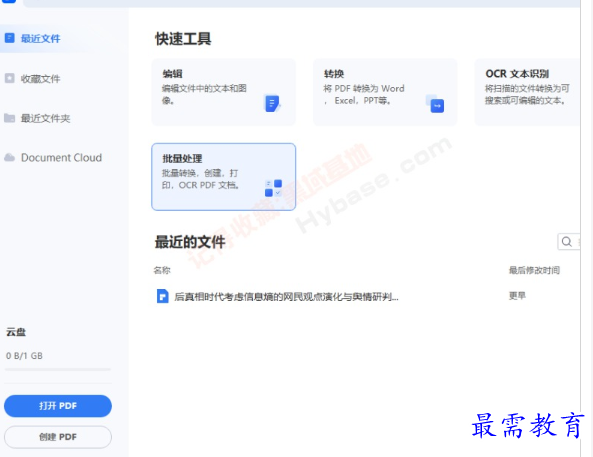Click the PDF file icon of the recent file row
Viewport: 593px width, 457px height.
[x=163, y=296]
